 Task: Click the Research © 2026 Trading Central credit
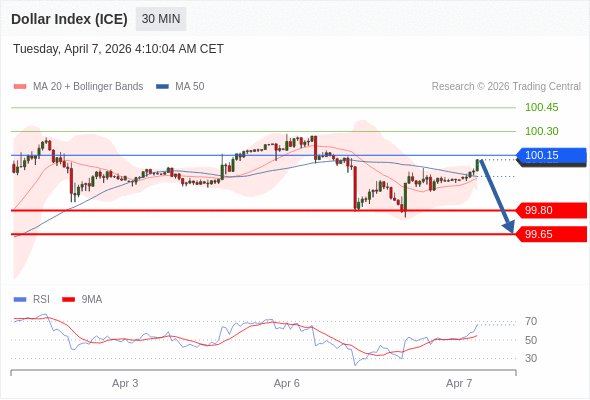pyautogui.click(x=506, y=87)
